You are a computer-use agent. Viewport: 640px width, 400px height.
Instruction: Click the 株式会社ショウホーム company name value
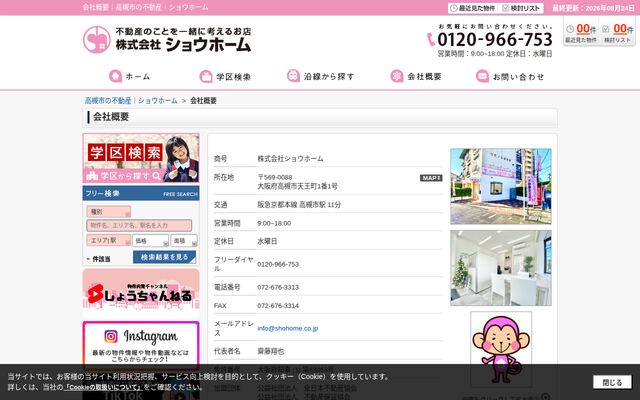[x=290, y=158]
